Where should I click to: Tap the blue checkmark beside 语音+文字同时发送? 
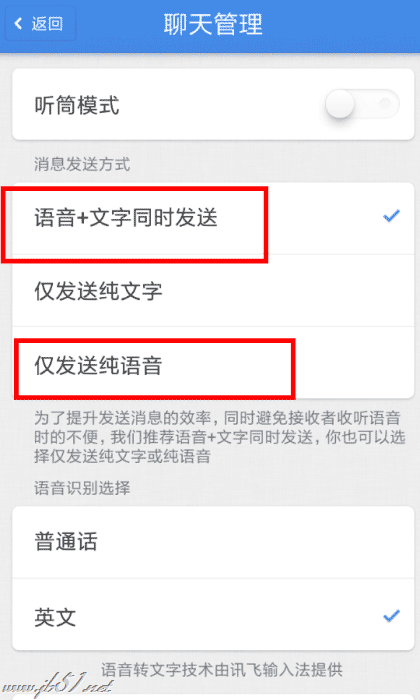point(391,217)
